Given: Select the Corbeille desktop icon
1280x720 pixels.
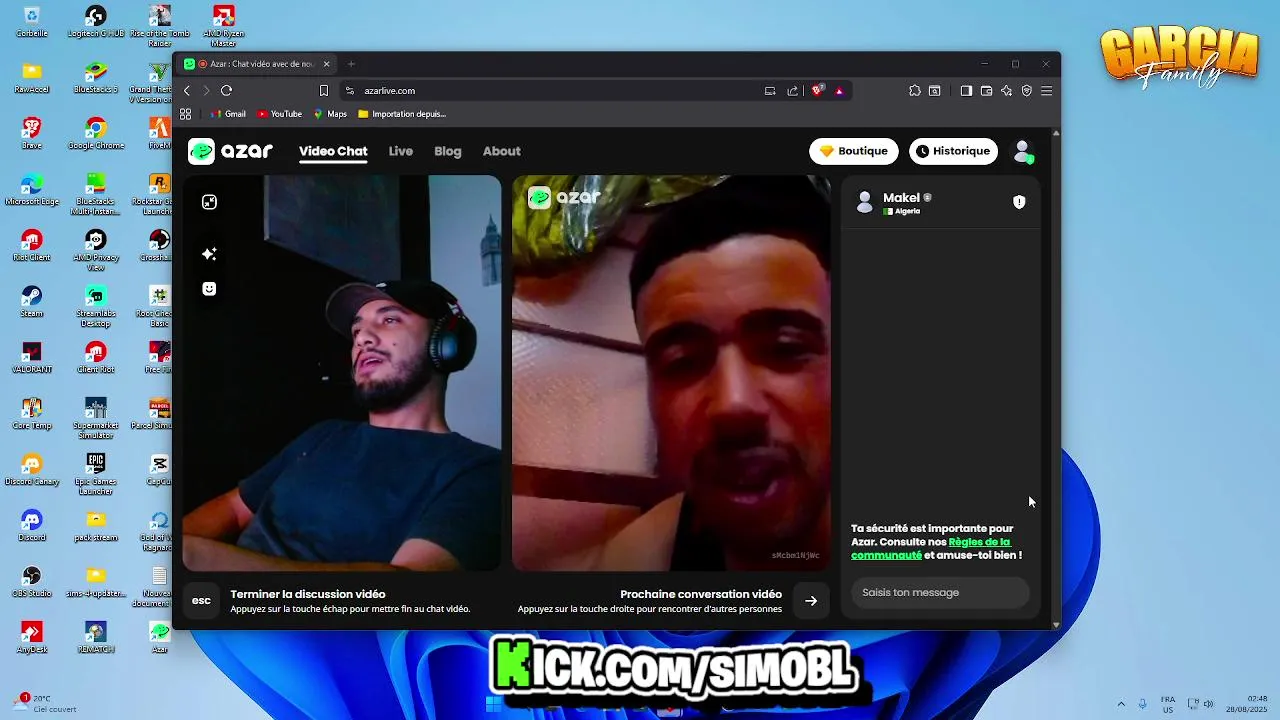Looking at the screenshot, I should (x=32, y=22).
